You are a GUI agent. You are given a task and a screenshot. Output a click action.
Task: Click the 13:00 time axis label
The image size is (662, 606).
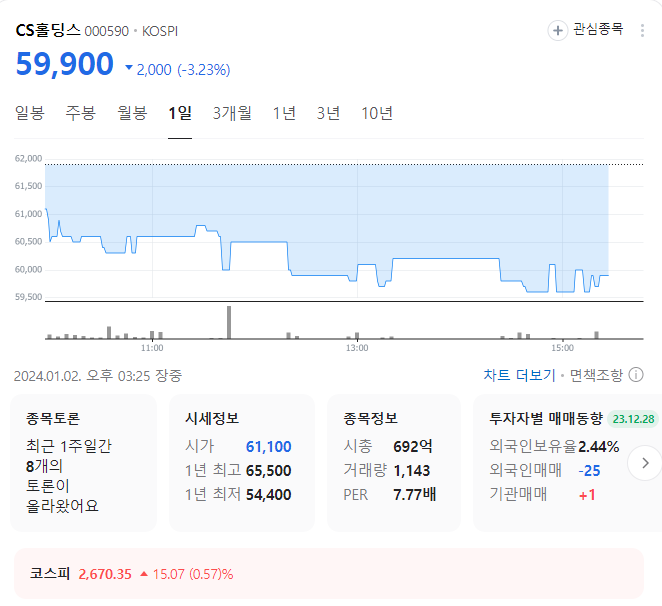(357, 348)
